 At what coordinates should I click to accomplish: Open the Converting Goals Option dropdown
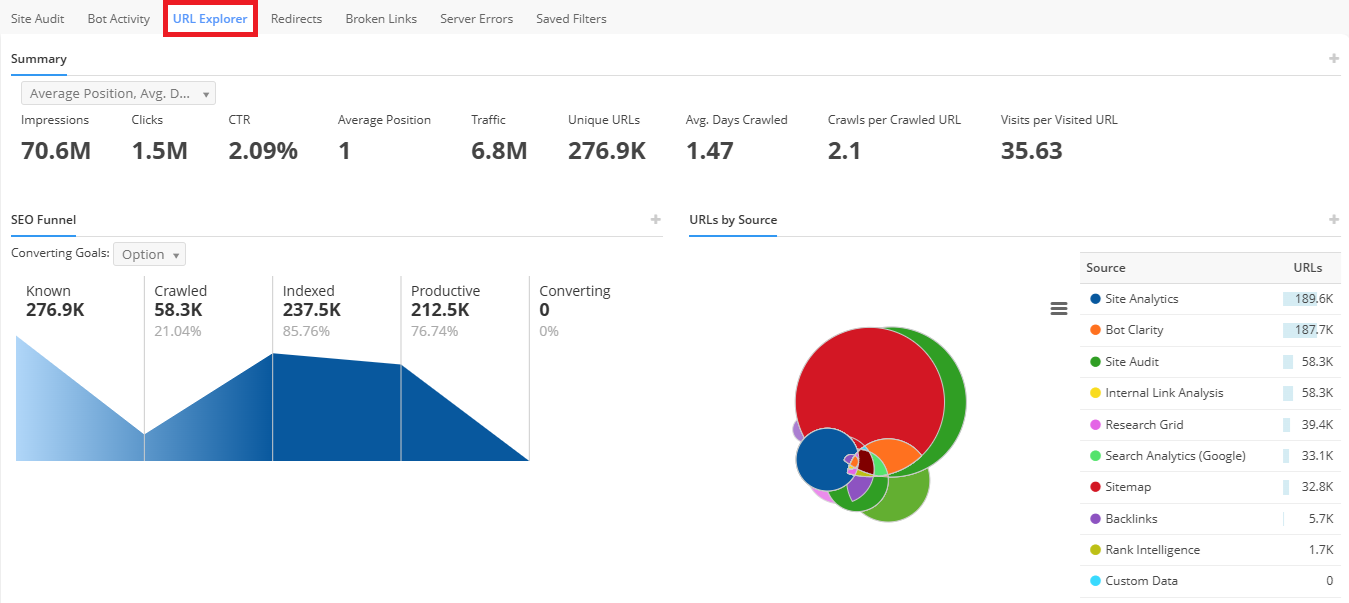(149, 254)
